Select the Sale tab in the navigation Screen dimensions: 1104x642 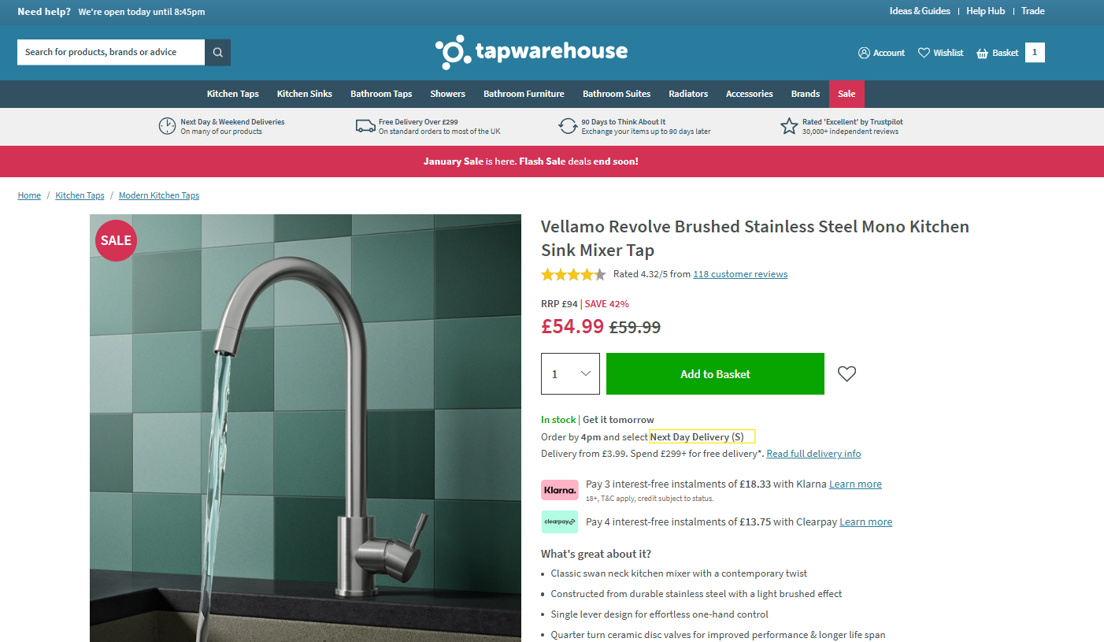tap(846, 94)
